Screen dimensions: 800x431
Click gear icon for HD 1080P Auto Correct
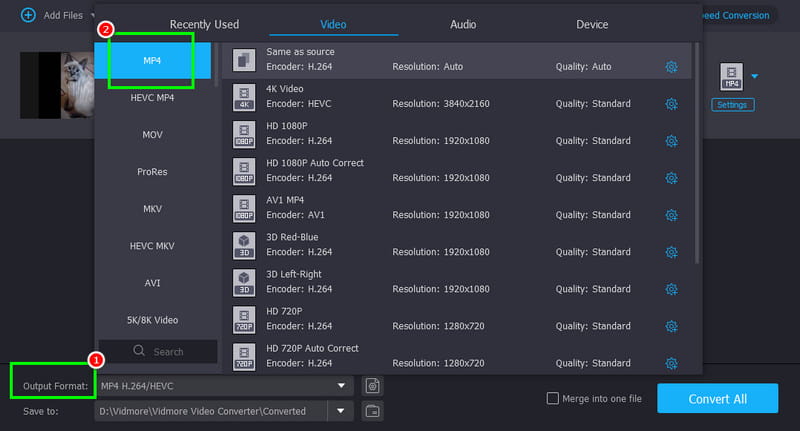pyautogui.click(x=671, y=178)
